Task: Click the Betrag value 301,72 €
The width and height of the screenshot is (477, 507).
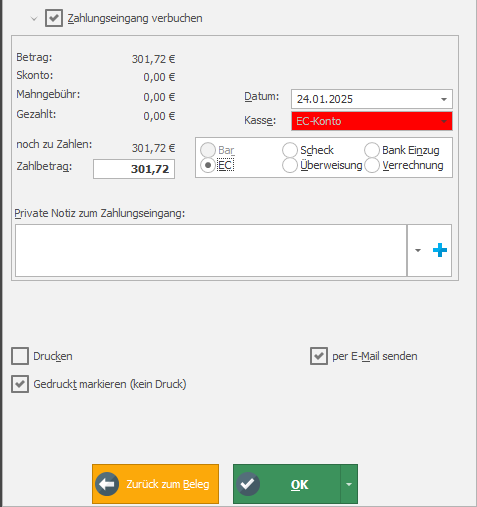Action: tap(153, 59)
